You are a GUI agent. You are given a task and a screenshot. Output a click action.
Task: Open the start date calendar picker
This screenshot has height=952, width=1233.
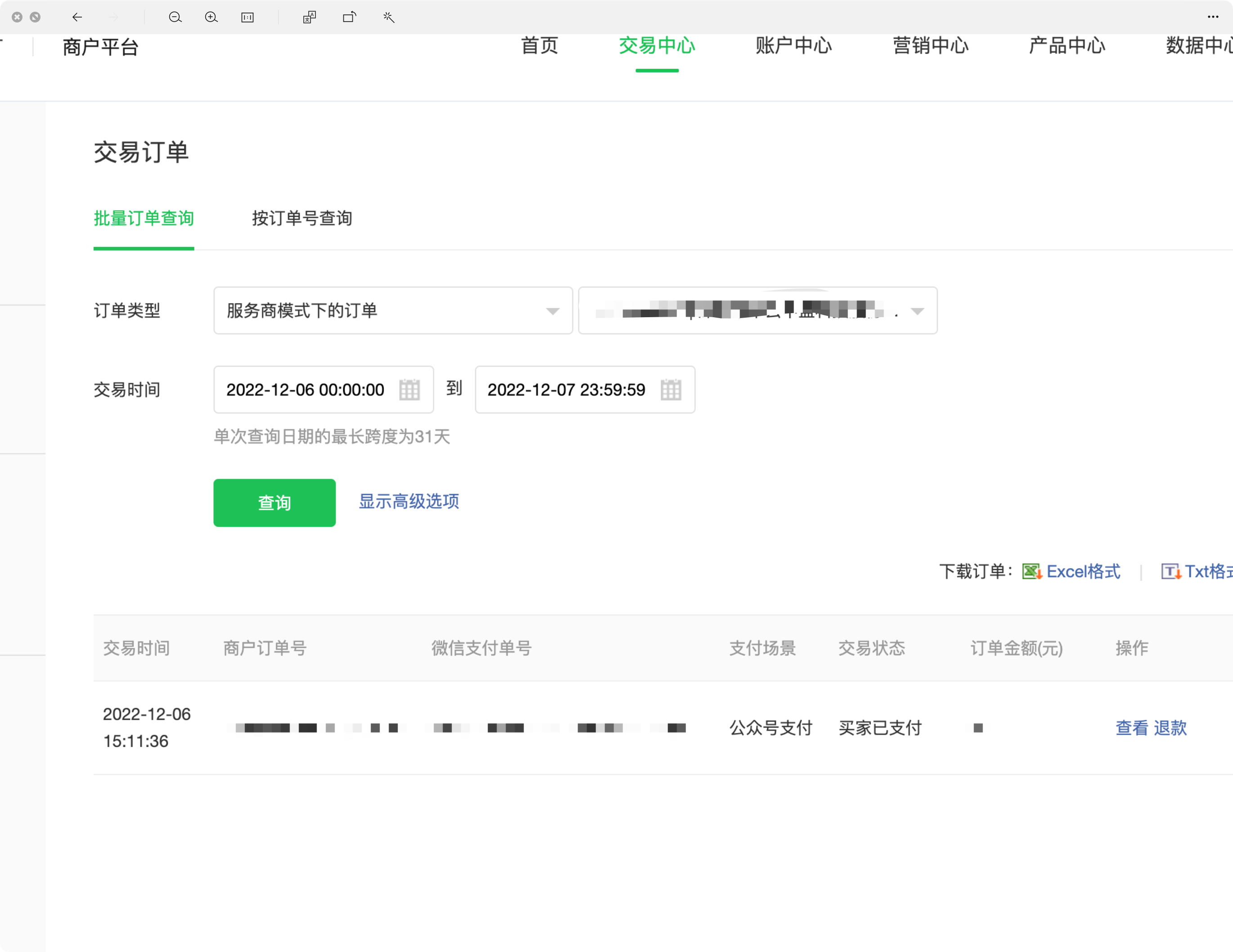409,390
